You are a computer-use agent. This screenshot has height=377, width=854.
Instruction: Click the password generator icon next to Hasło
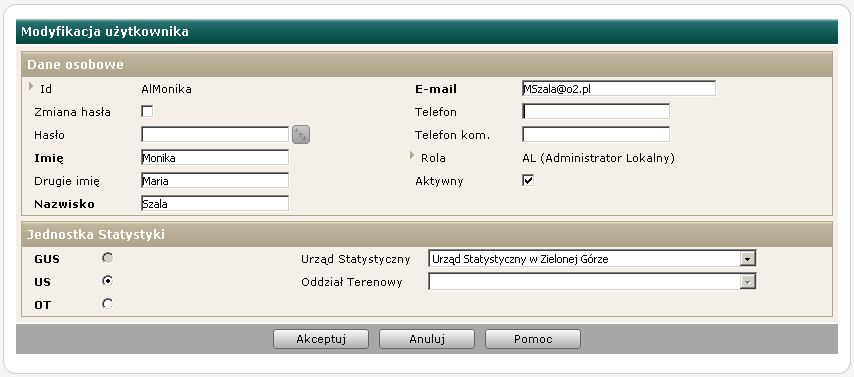pyautogui.click(x=301, y=135)
